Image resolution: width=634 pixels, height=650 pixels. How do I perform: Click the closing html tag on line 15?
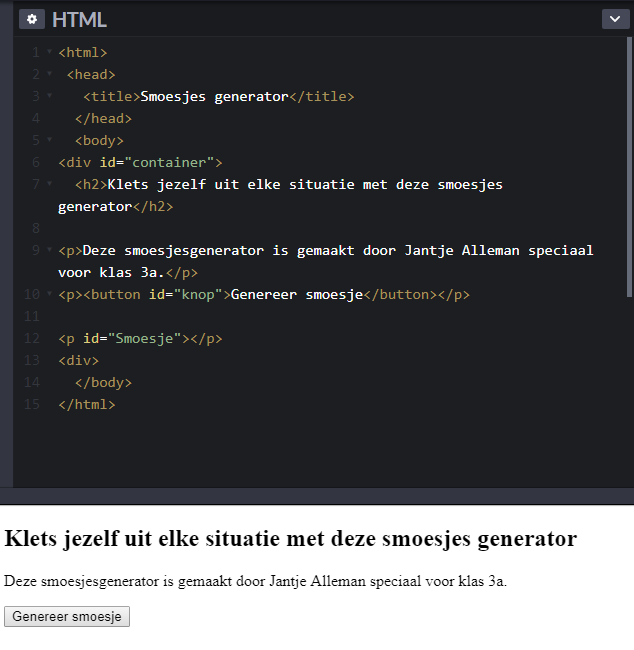tap(87, 405)
